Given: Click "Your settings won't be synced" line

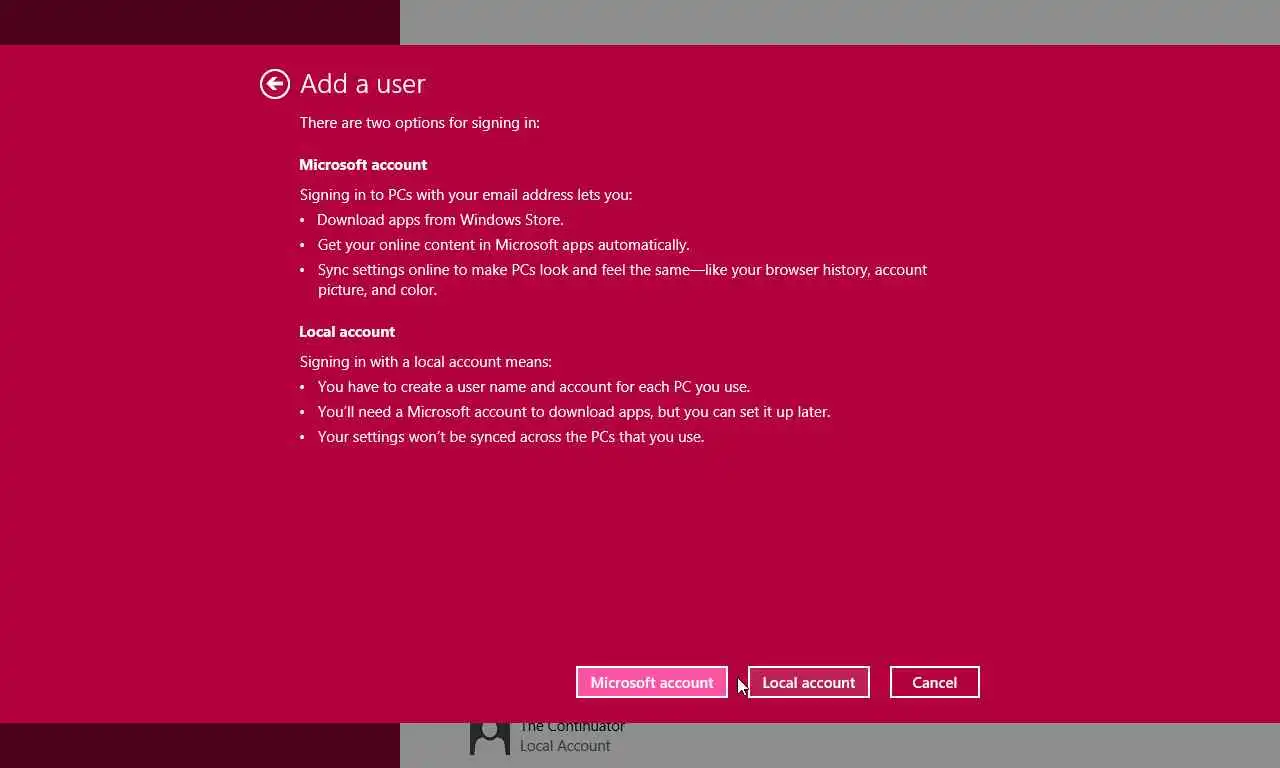Looking at the screenshot, I should [x=511, y=437].
